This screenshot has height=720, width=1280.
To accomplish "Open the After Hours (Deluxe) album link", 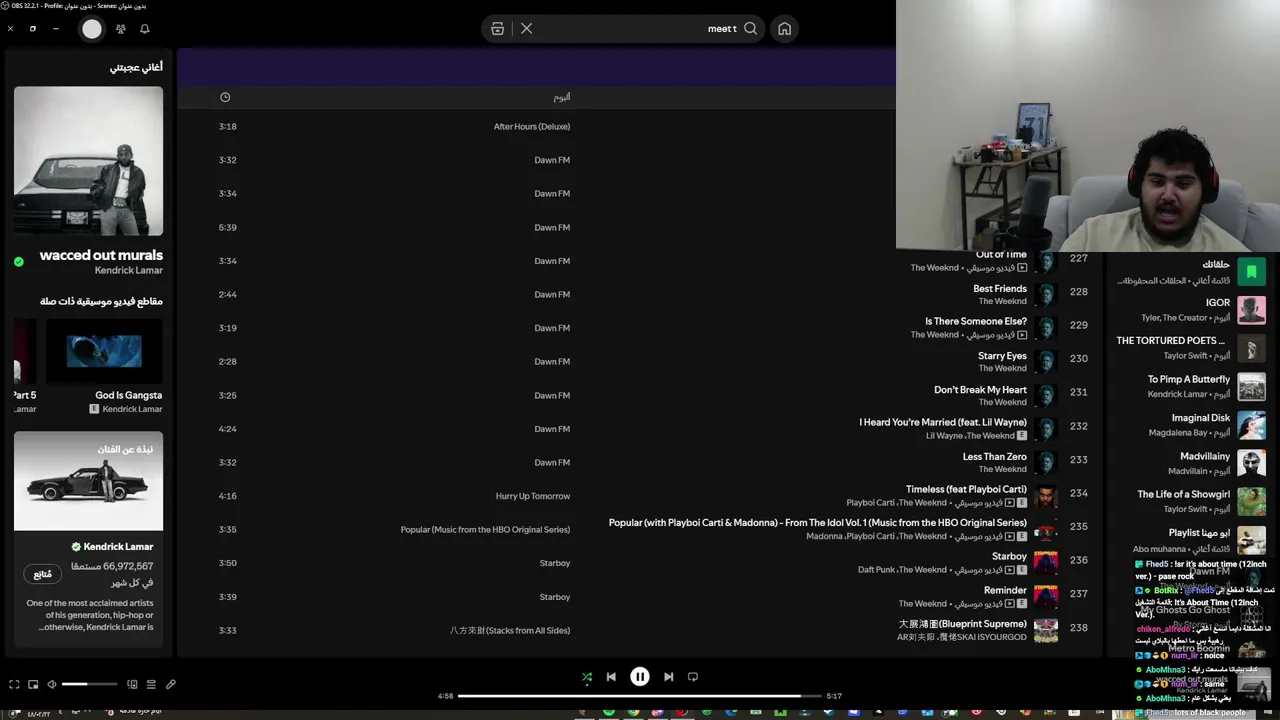I will [532, 127].
